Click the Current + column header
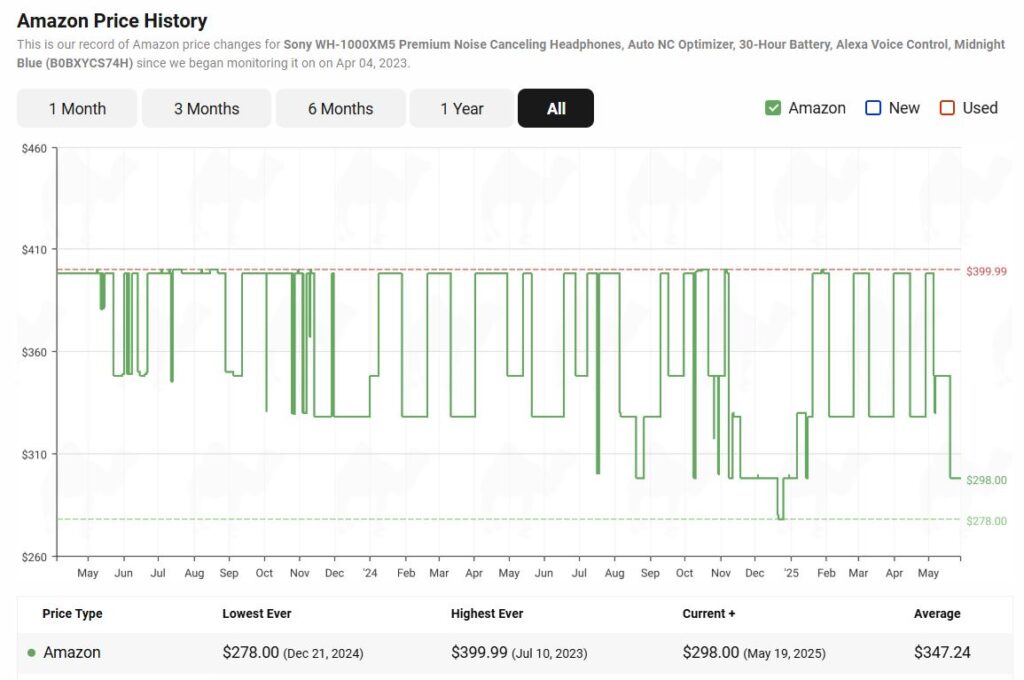The height and width of the screenshot is (680, 1024). [709, 613]
